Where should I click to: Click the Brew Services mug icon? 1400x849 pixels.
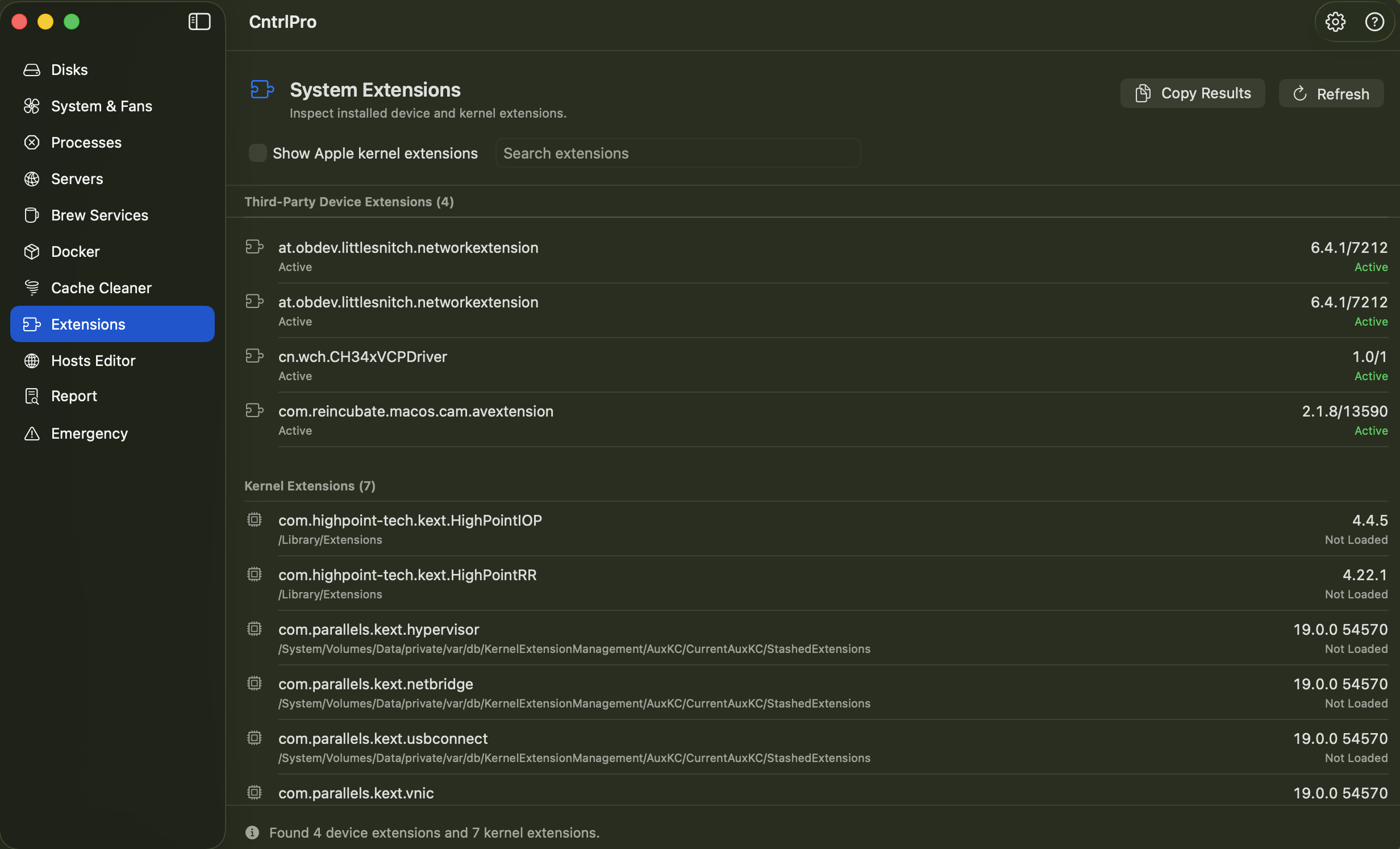tap(32, 215)
